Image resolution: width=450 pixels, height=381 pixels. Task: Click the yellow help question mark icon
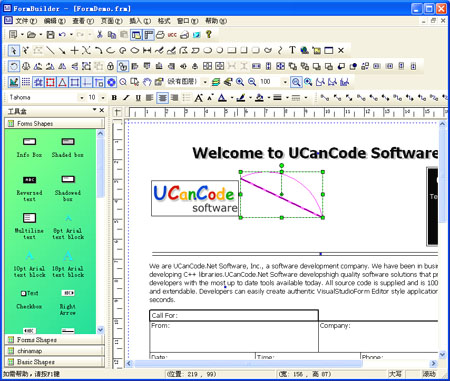tap(209, 34)
